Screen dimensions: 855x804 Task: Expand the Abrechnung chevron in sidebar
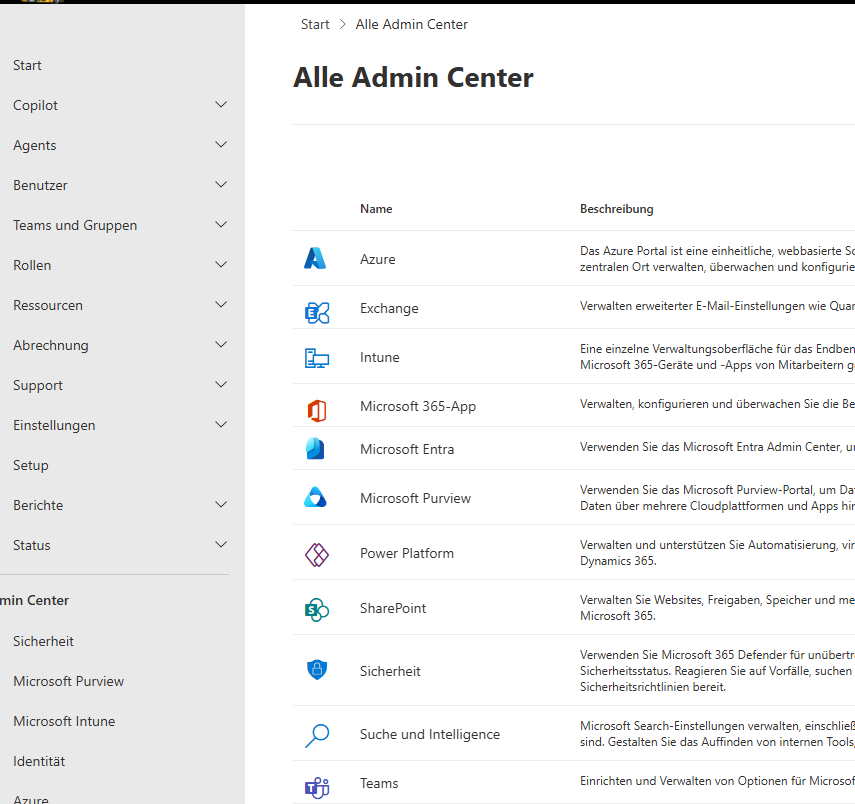point(221,345)
